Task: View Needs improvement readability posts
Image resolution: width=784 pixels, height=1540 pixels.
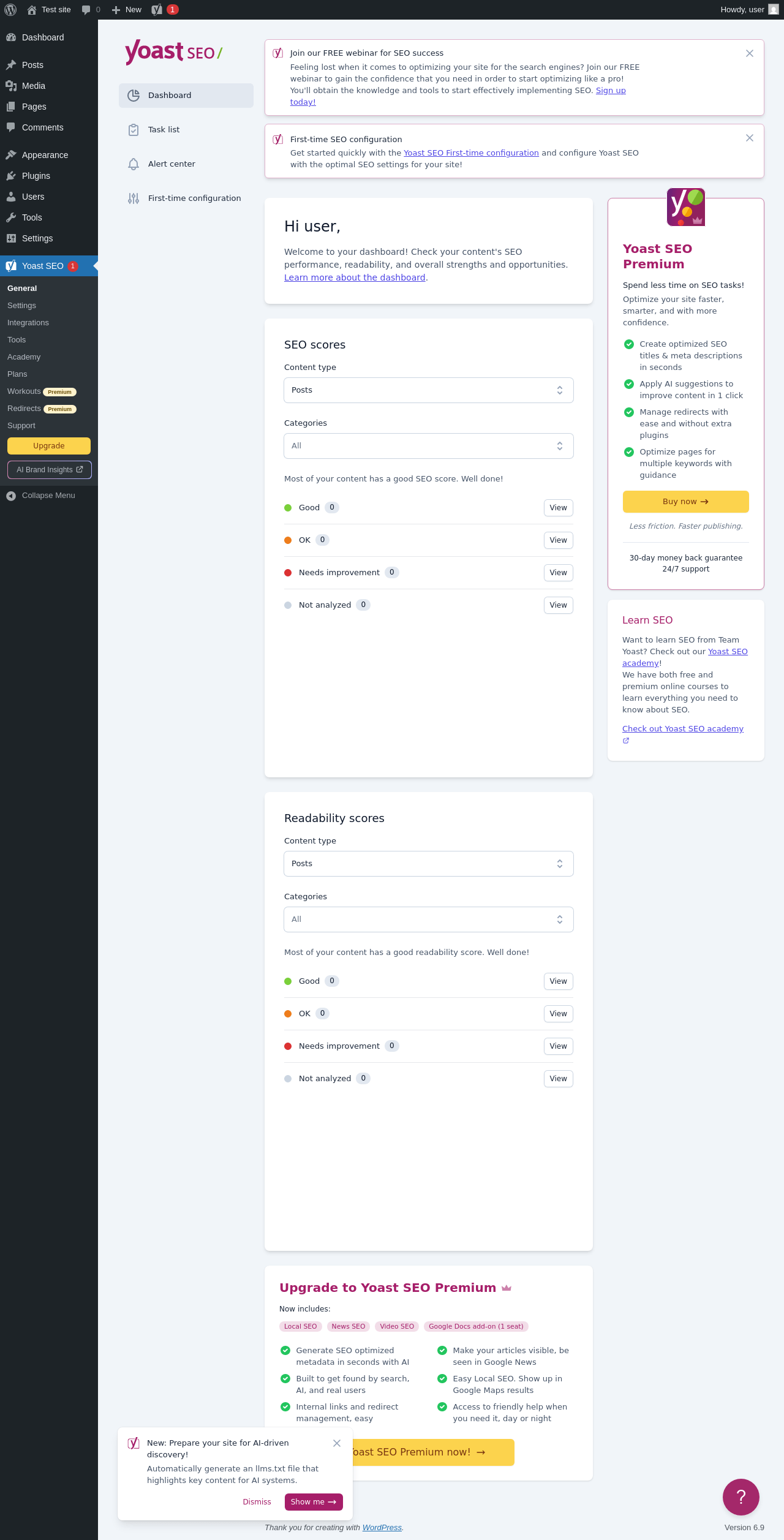Action: [559, 1046]
